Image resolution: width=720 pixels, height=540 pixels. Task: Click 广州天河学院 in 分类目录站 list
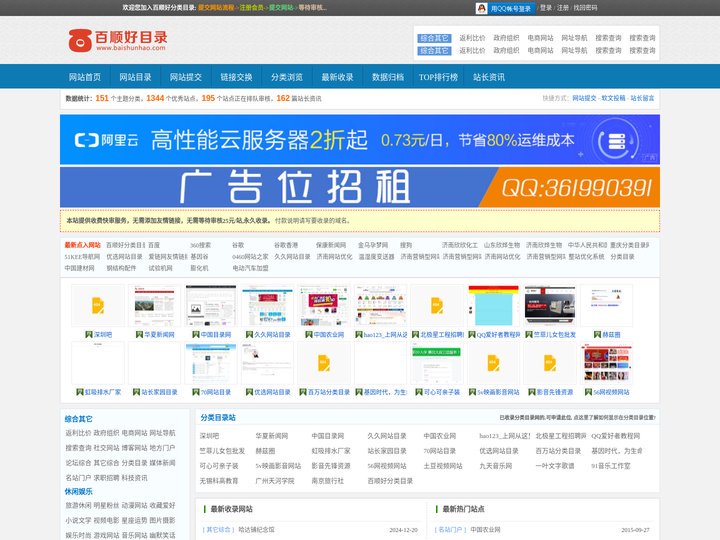click(275, 481)
